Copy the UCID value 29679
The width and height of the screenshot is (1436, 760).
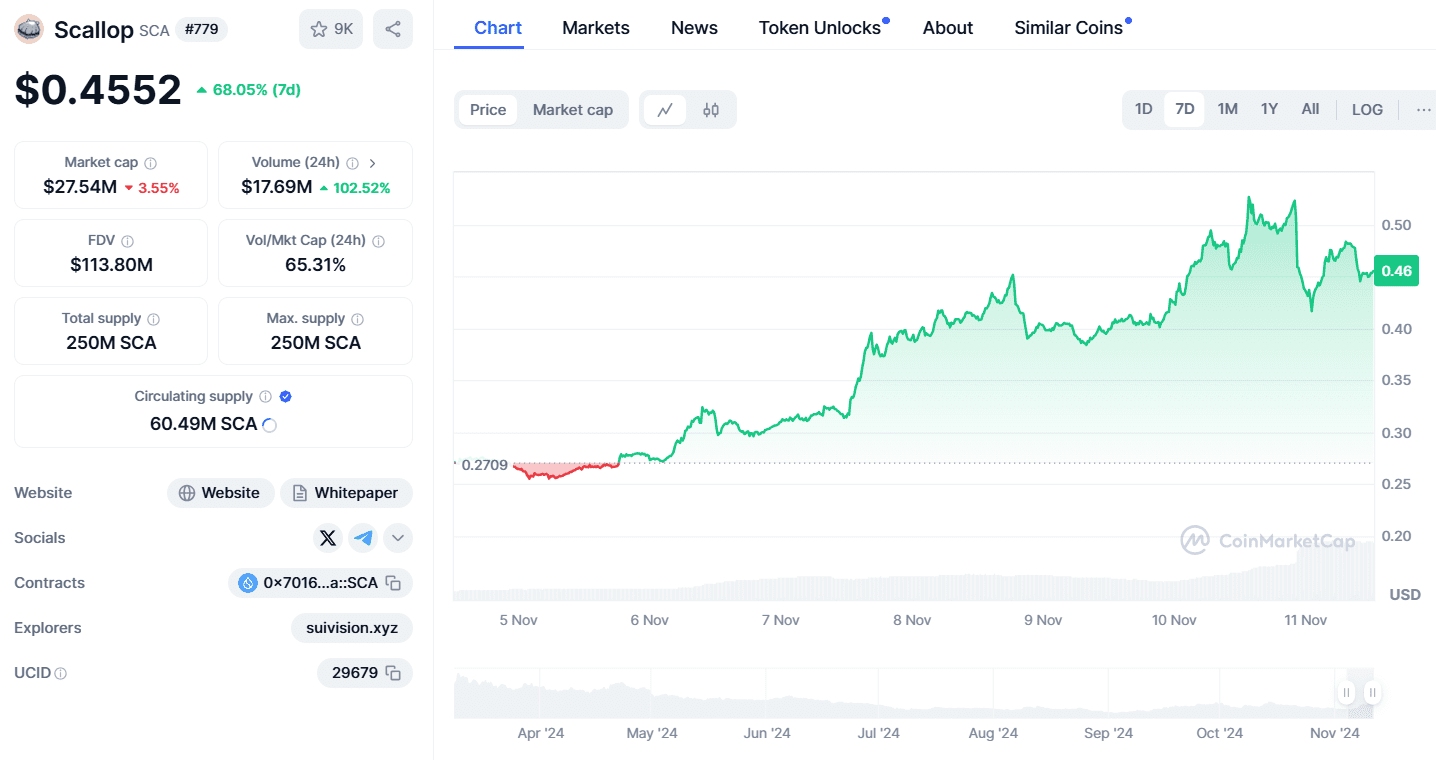394,672
